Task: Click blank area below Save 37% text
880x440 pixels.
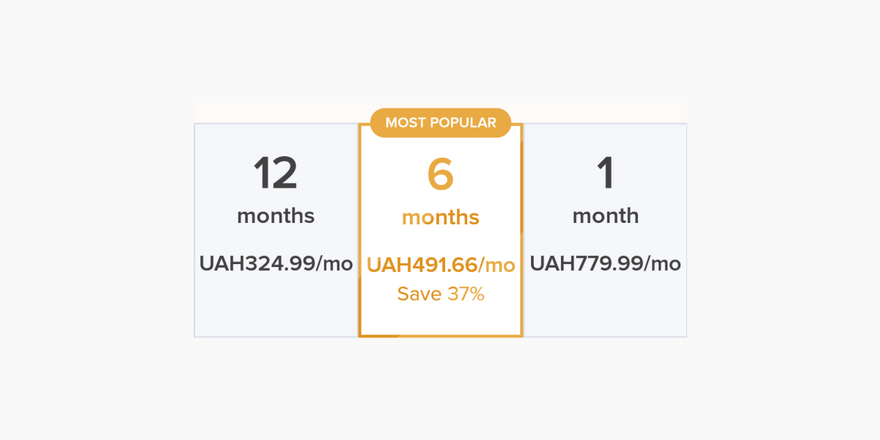Action: [x=441, y=320]
